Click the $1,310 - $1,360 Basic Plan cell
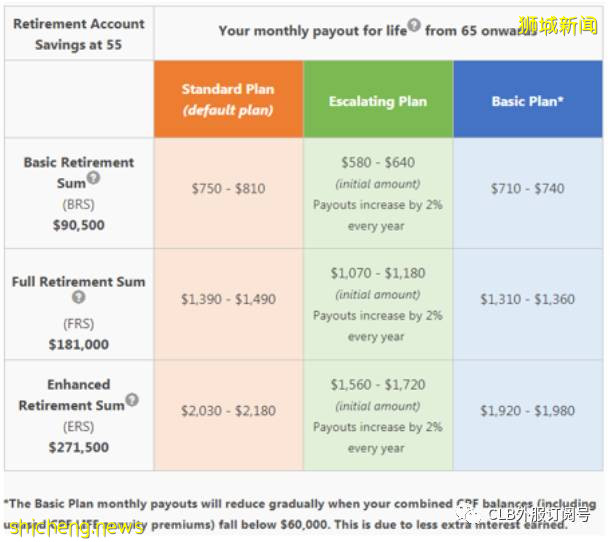Screen dimensions: 610x542 click(x=528, y=299)
